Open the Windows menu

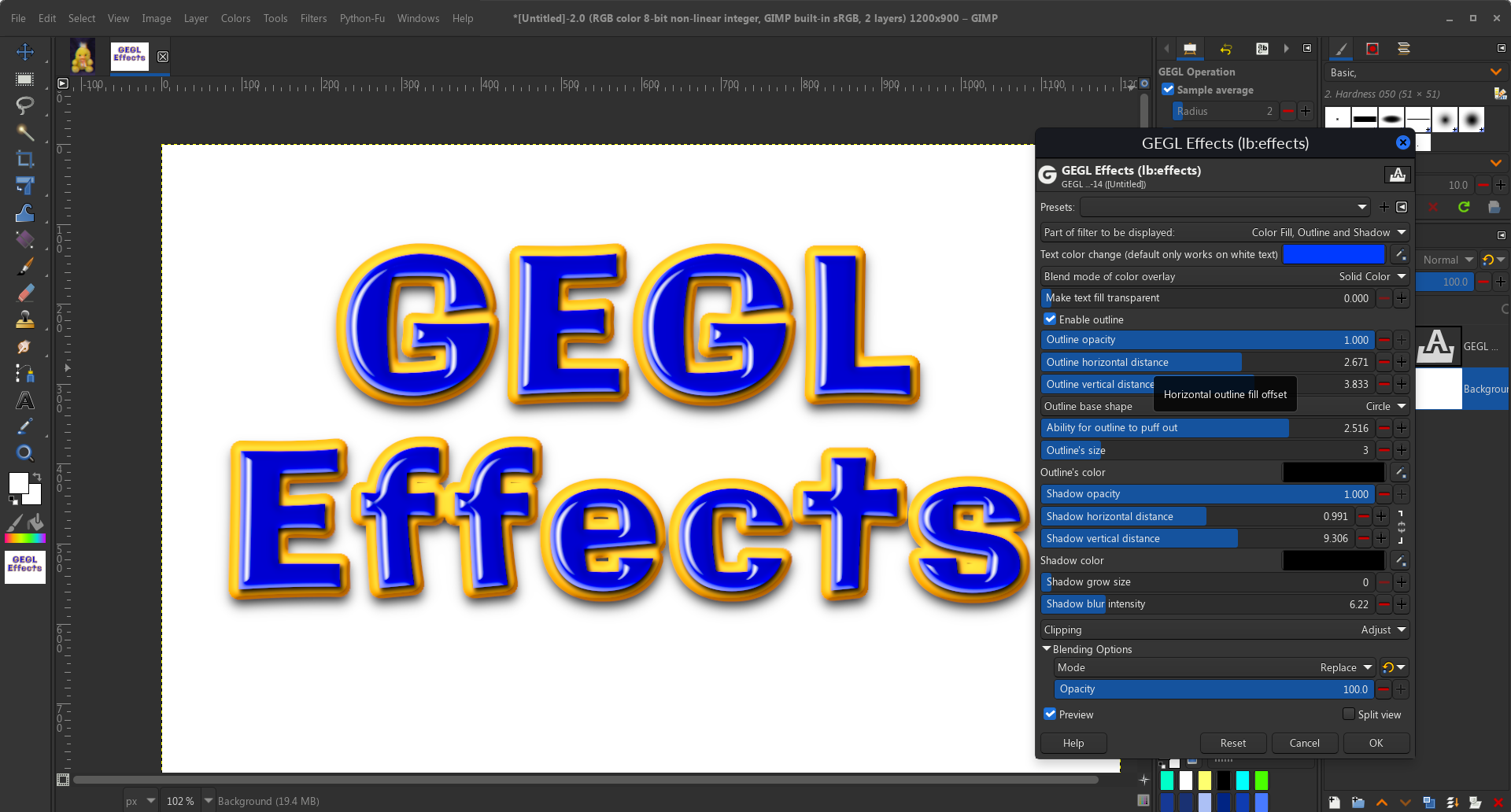click(x=418, y=18)
